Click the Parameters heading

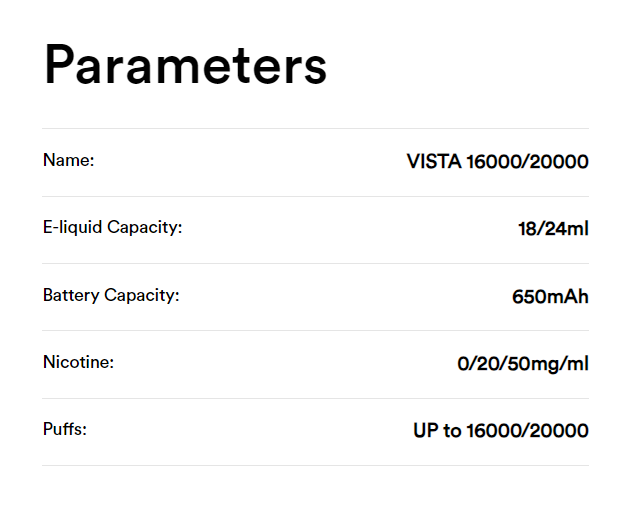pyautogui.click(x=186, y=65)
